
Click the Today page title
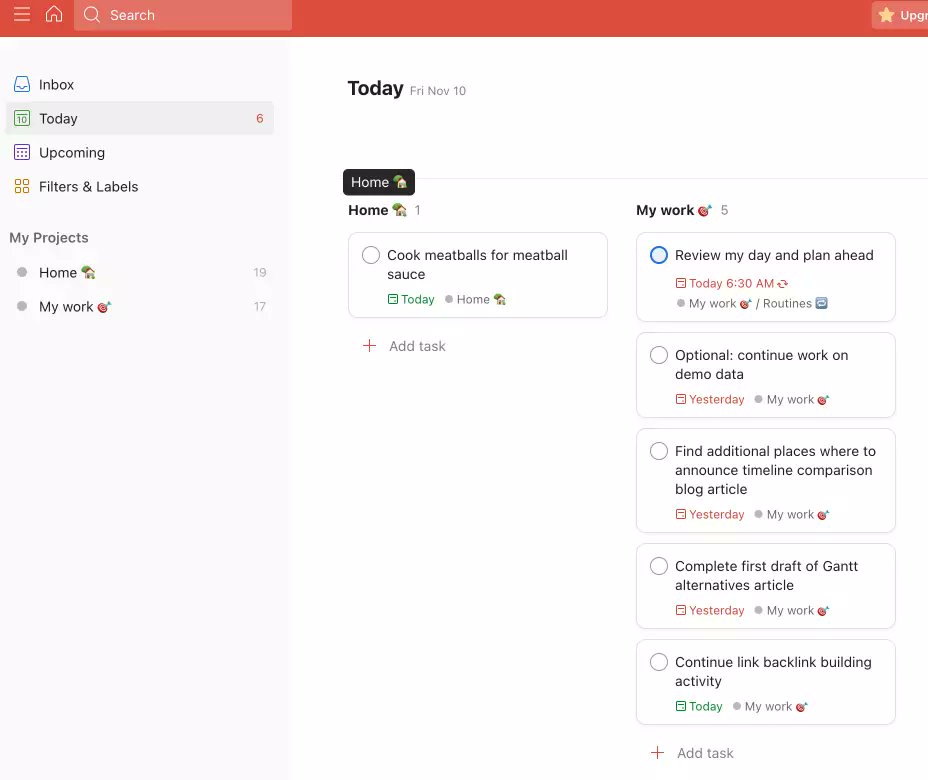pos(375,89)
